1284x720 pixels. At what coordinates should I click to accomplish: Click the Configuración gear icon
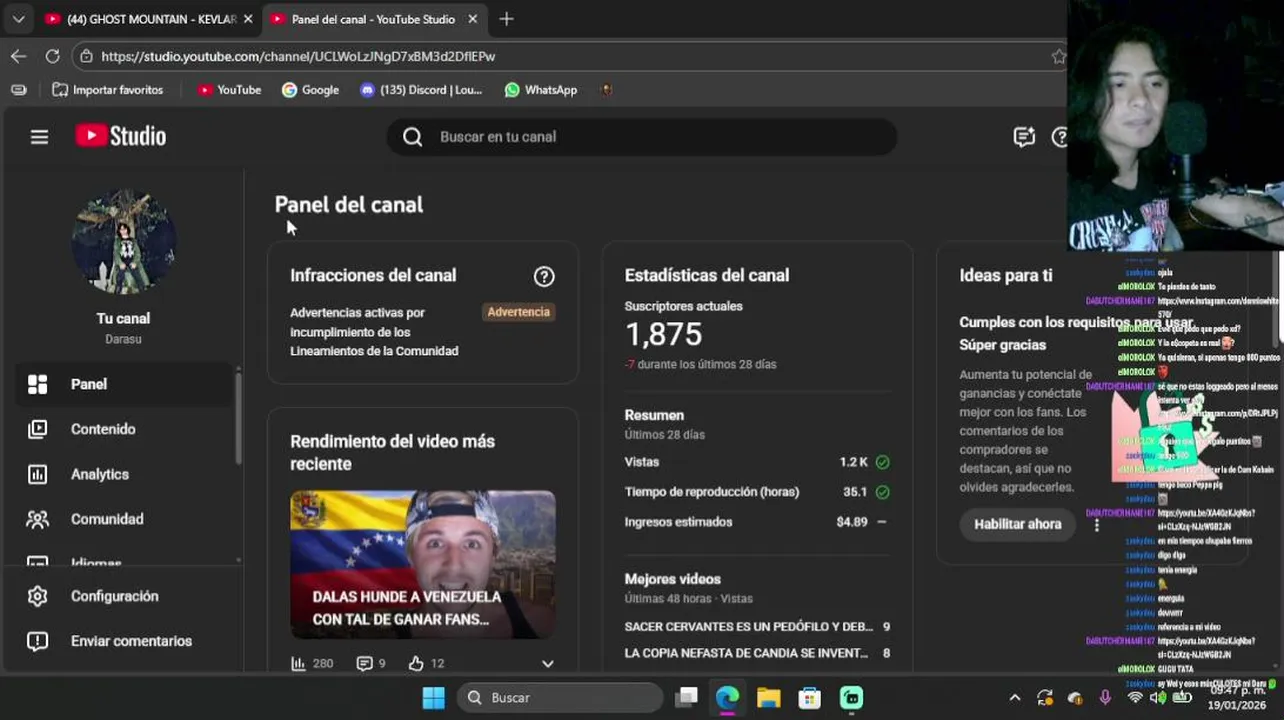[x=37, y=596]
